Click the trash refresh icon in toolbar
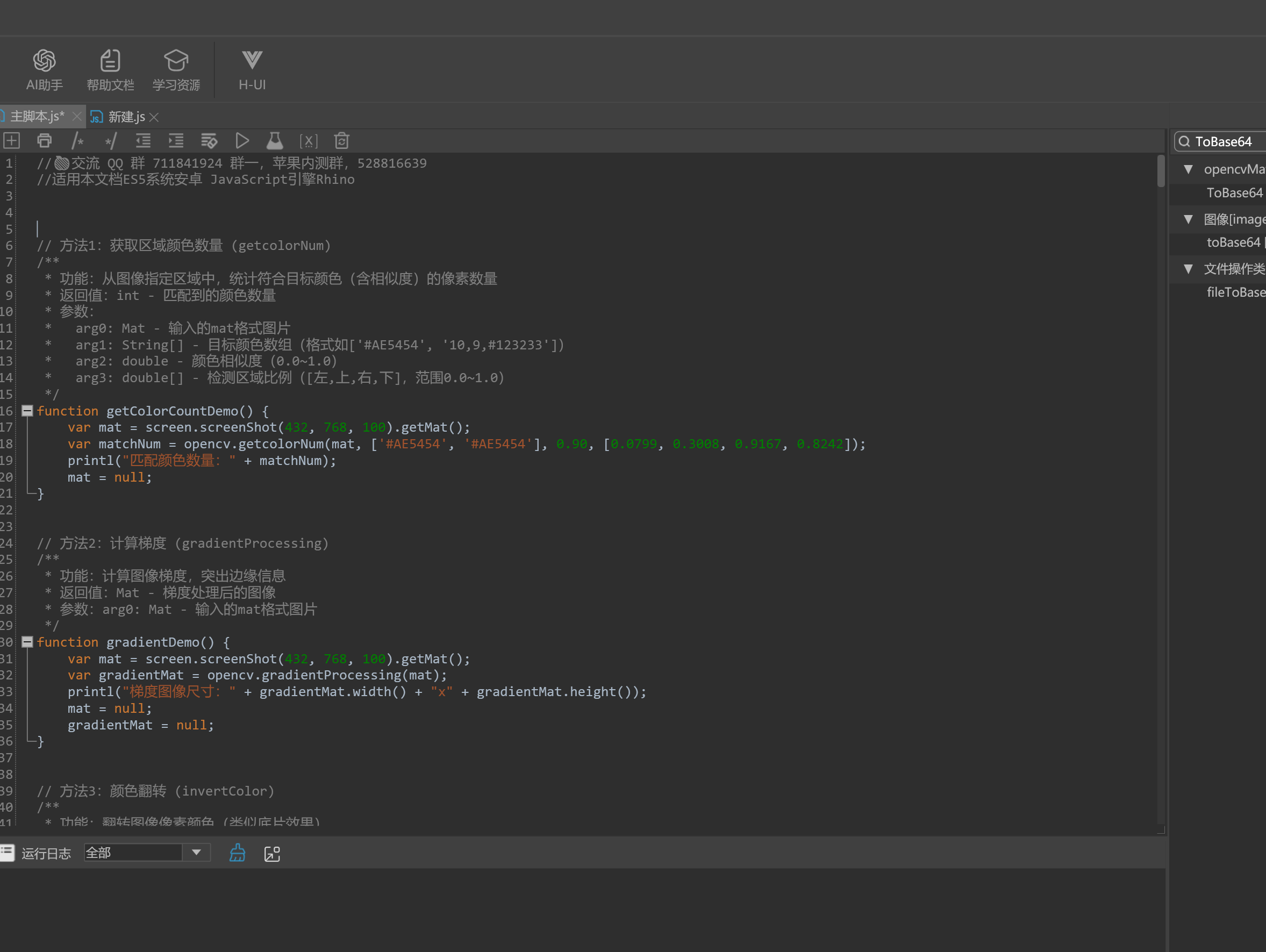This screenshot has height=952, width=1266. pos(342,141)
